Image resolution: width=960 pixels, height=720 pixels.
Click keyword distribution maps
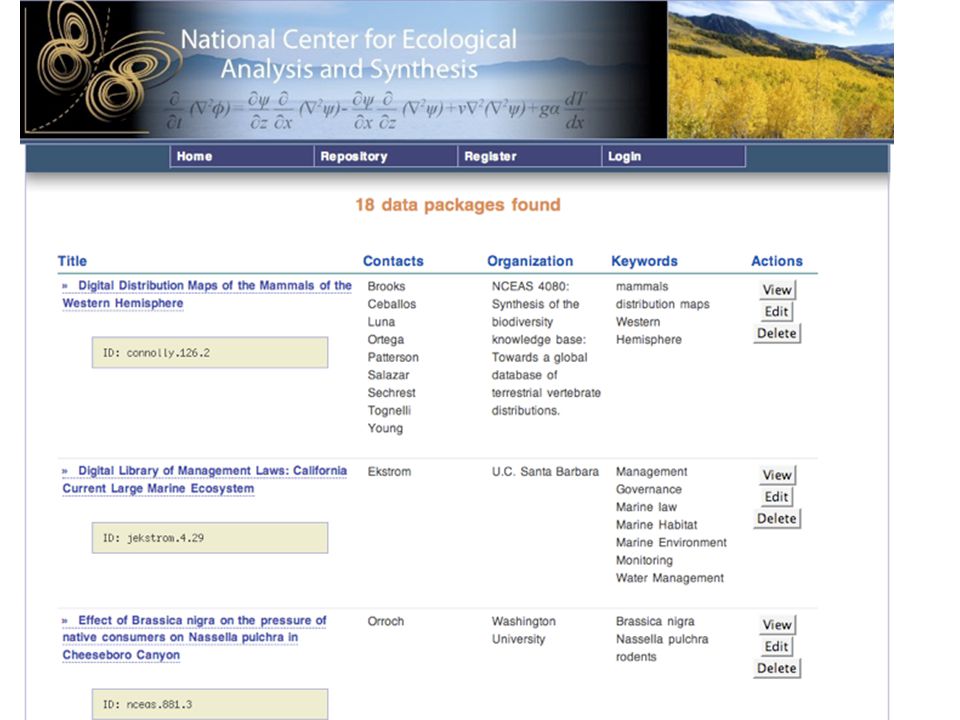pyautogui.click(x=662, y=304)
